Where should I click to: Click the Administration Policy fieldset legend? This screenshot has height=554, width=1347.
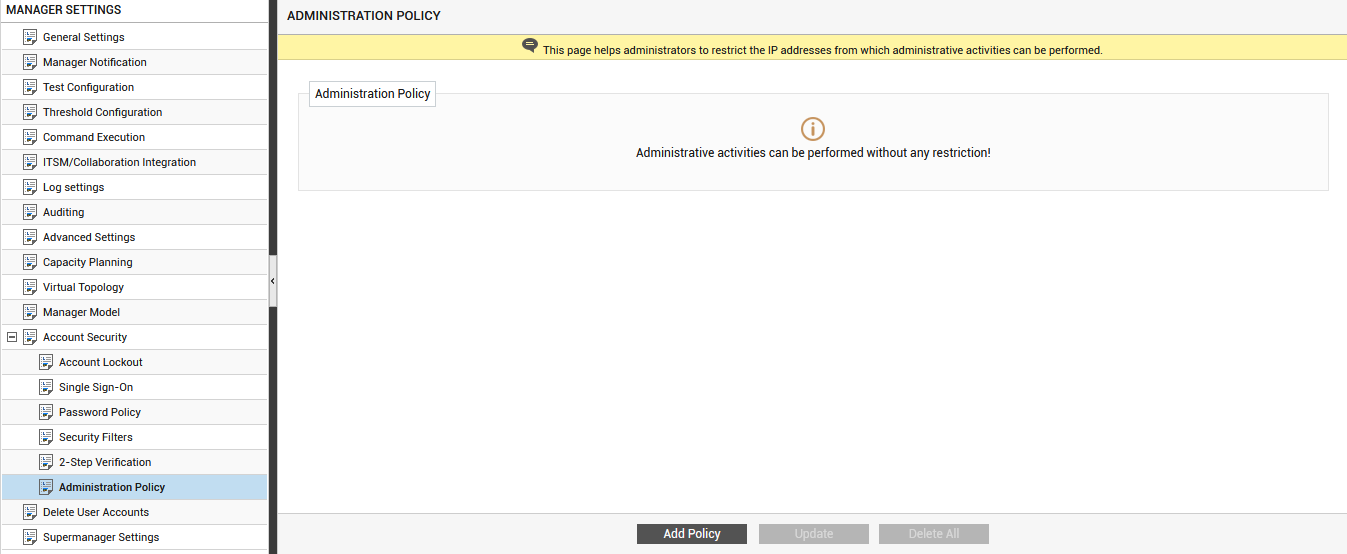coord(372,94)
